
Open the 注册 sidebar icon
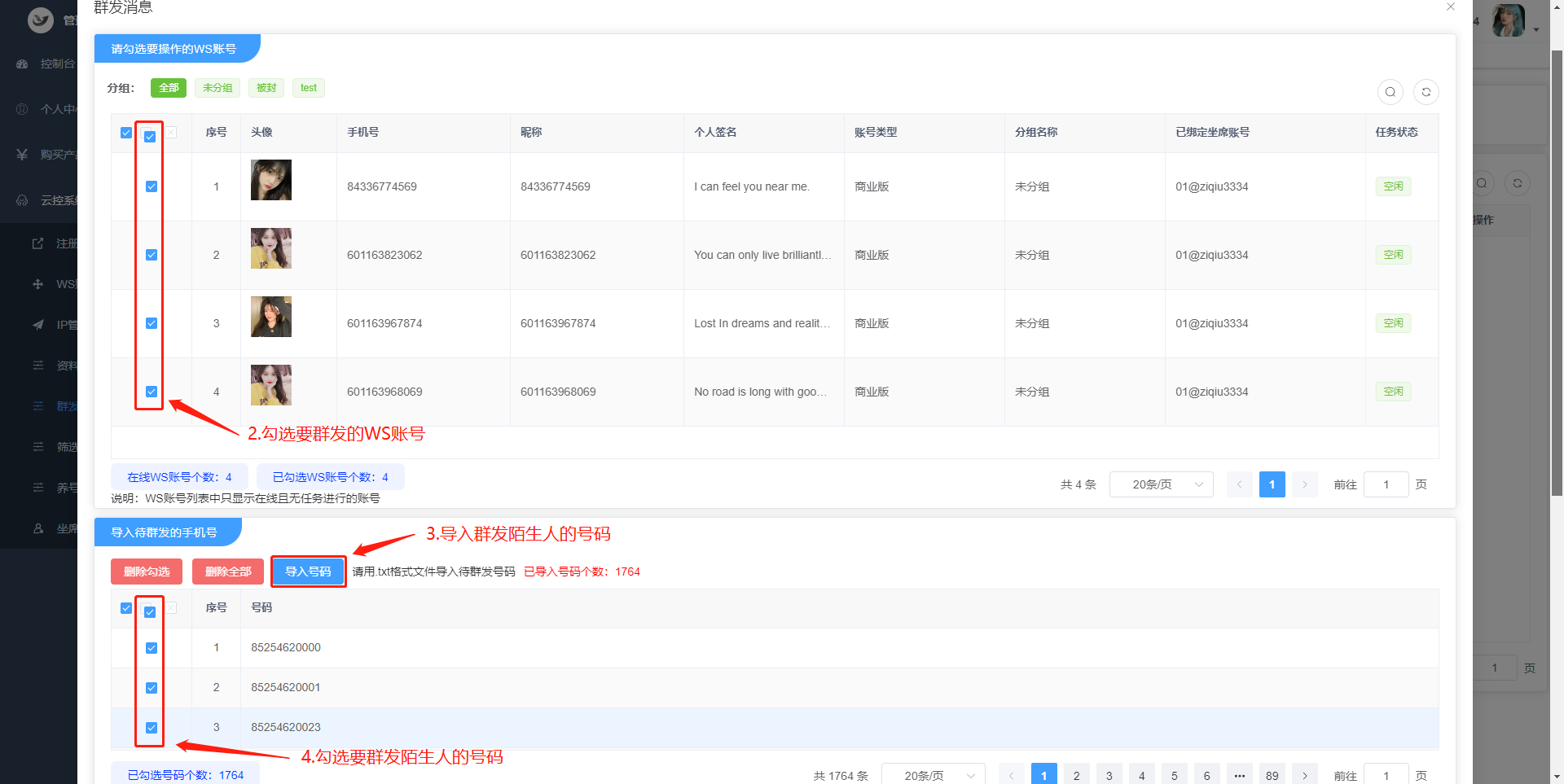click(37, 243)
